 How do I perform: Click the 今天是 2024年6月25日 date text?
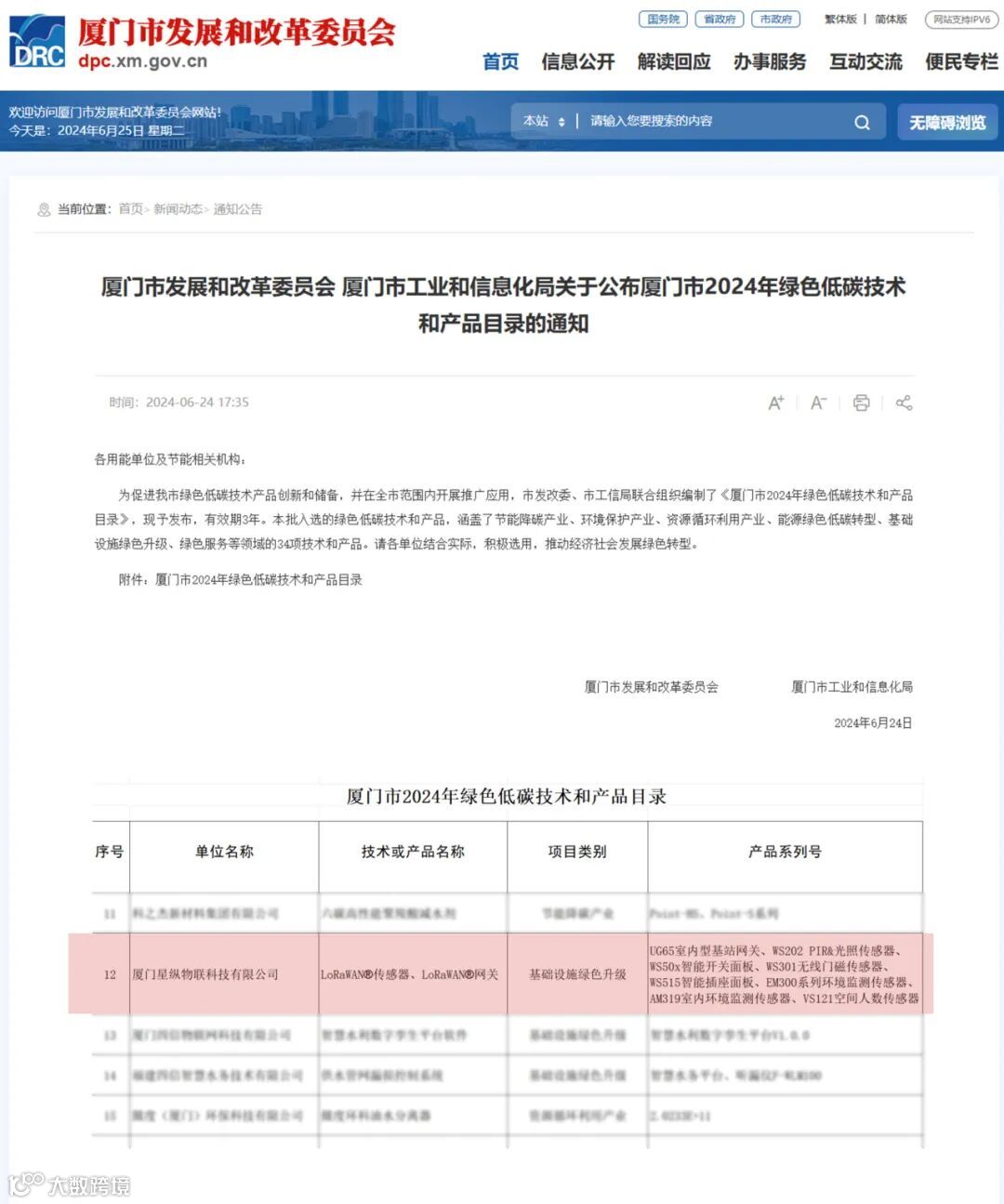point(97,131)
